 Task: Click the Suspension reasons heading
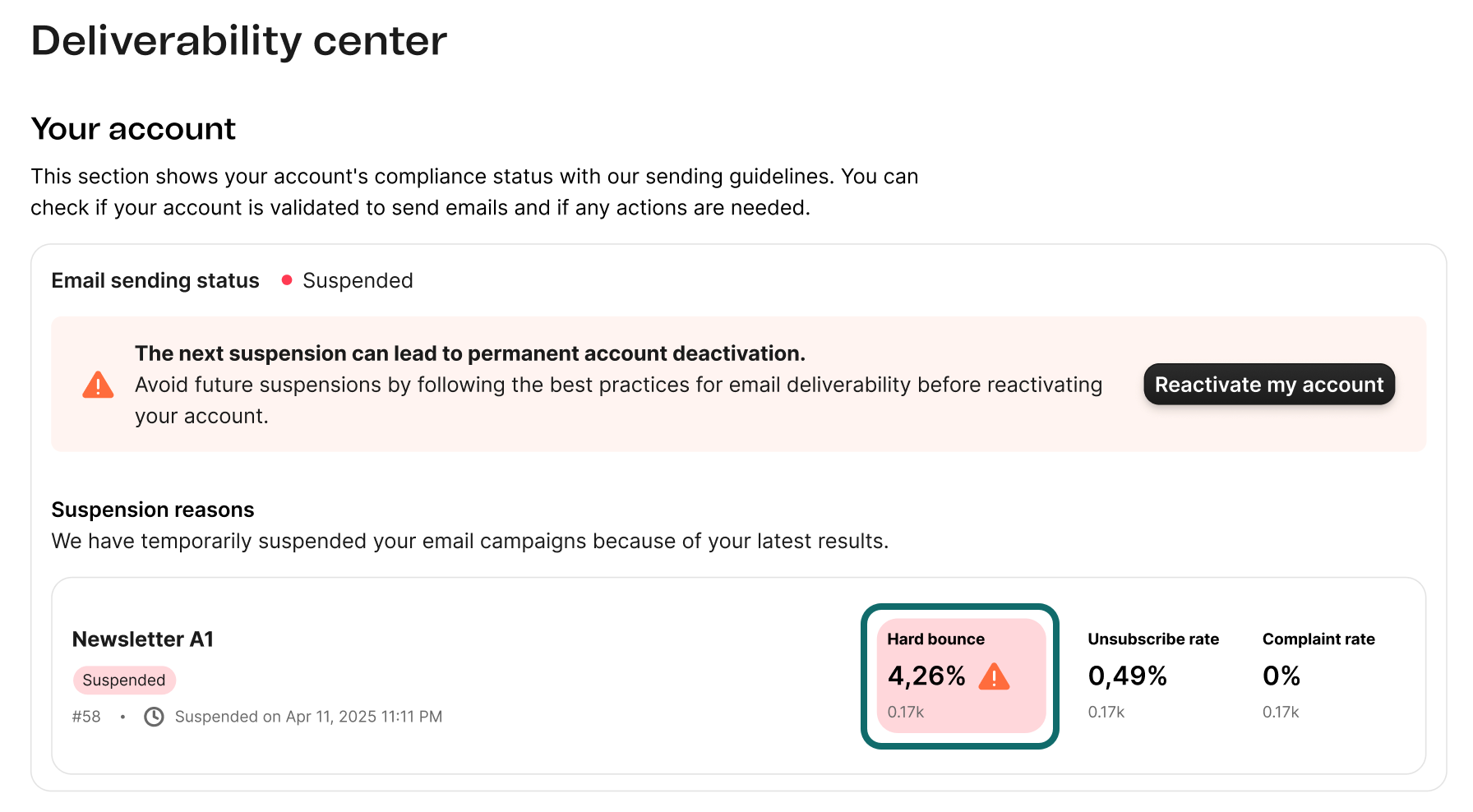(x=153, y=510)
